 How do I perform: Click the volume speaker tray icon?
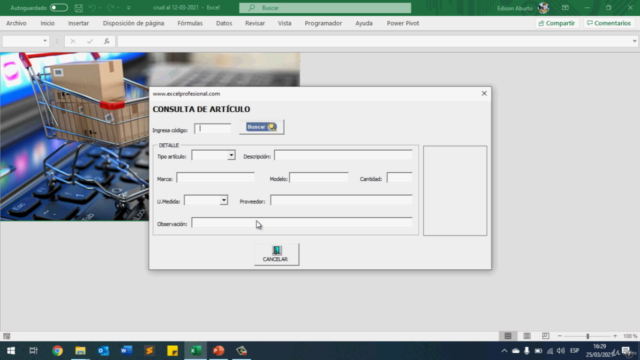(x=561, y=351)
